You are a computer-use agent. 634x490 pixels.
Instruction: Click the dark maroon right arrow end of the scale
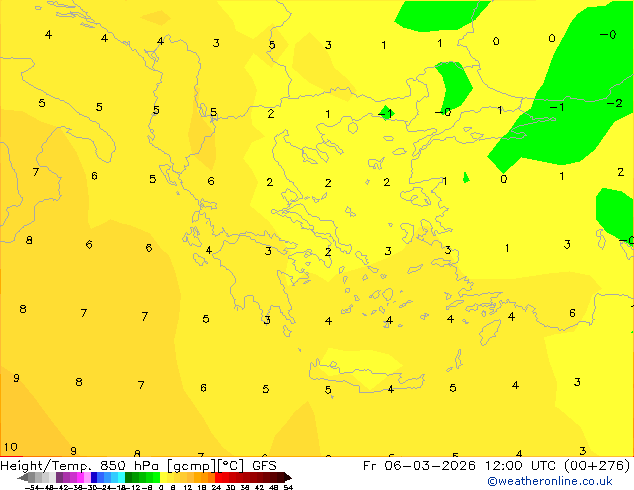click(x=288, y=477)
